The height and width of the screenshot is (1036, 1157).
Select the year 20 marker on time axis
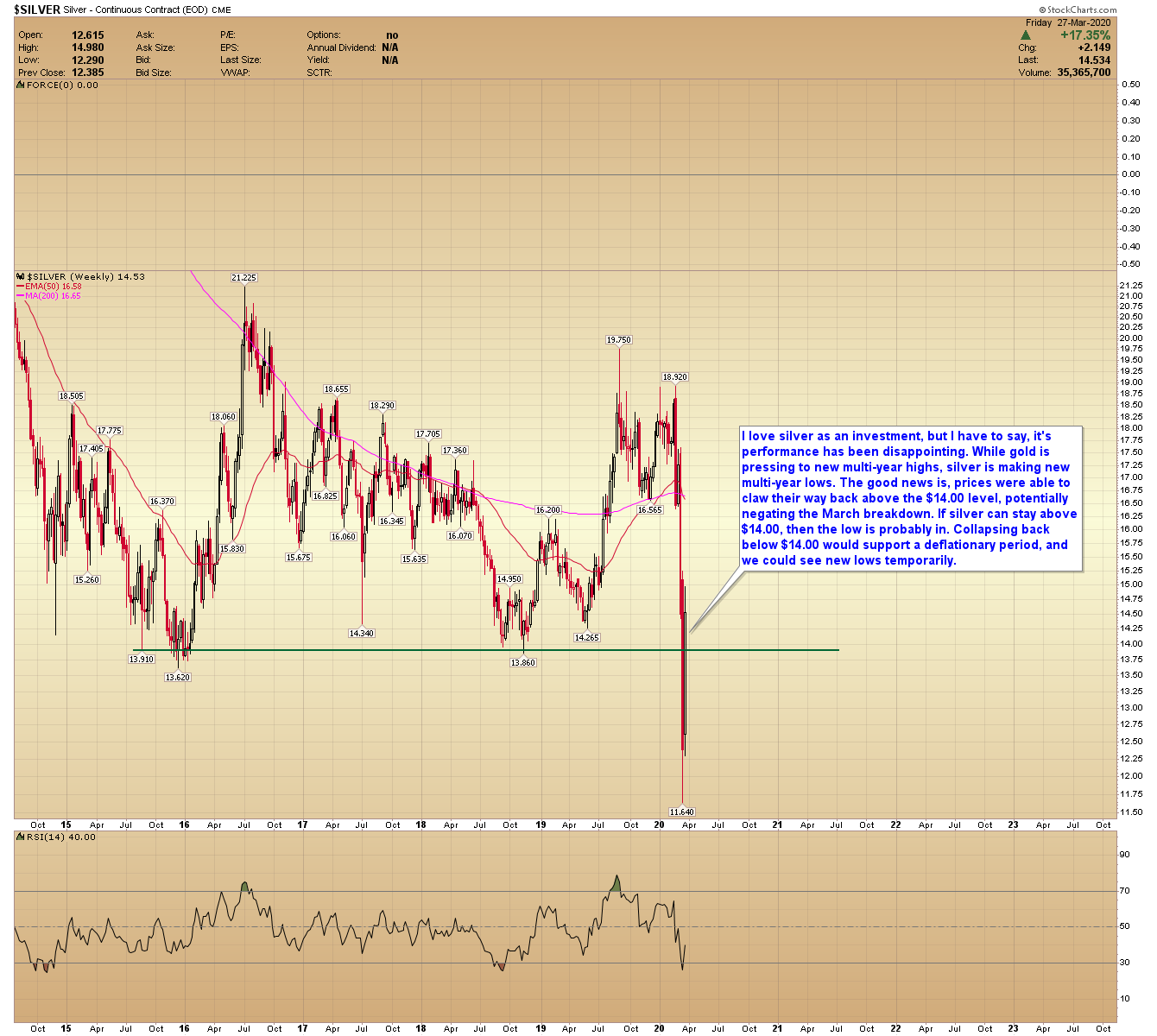coord(660,825)
